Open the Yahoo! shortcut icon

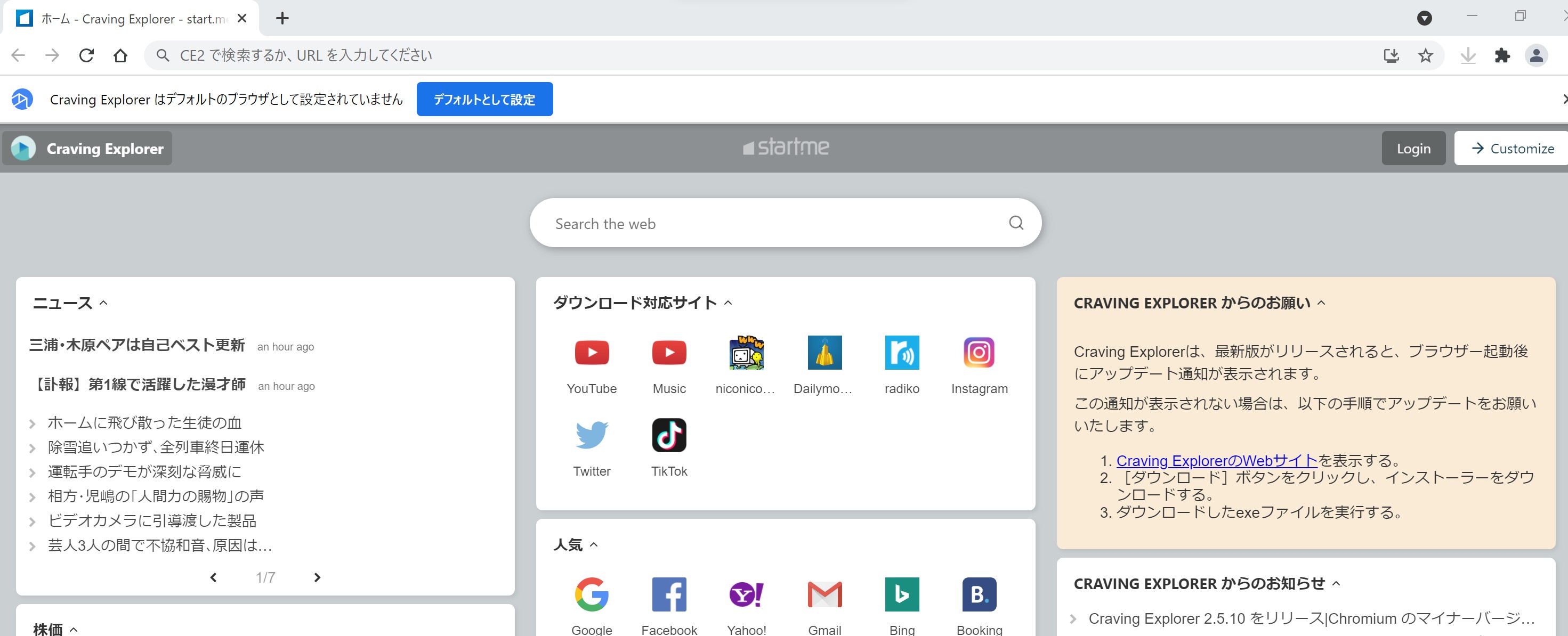pyautogui.click(x=746, y=594)
